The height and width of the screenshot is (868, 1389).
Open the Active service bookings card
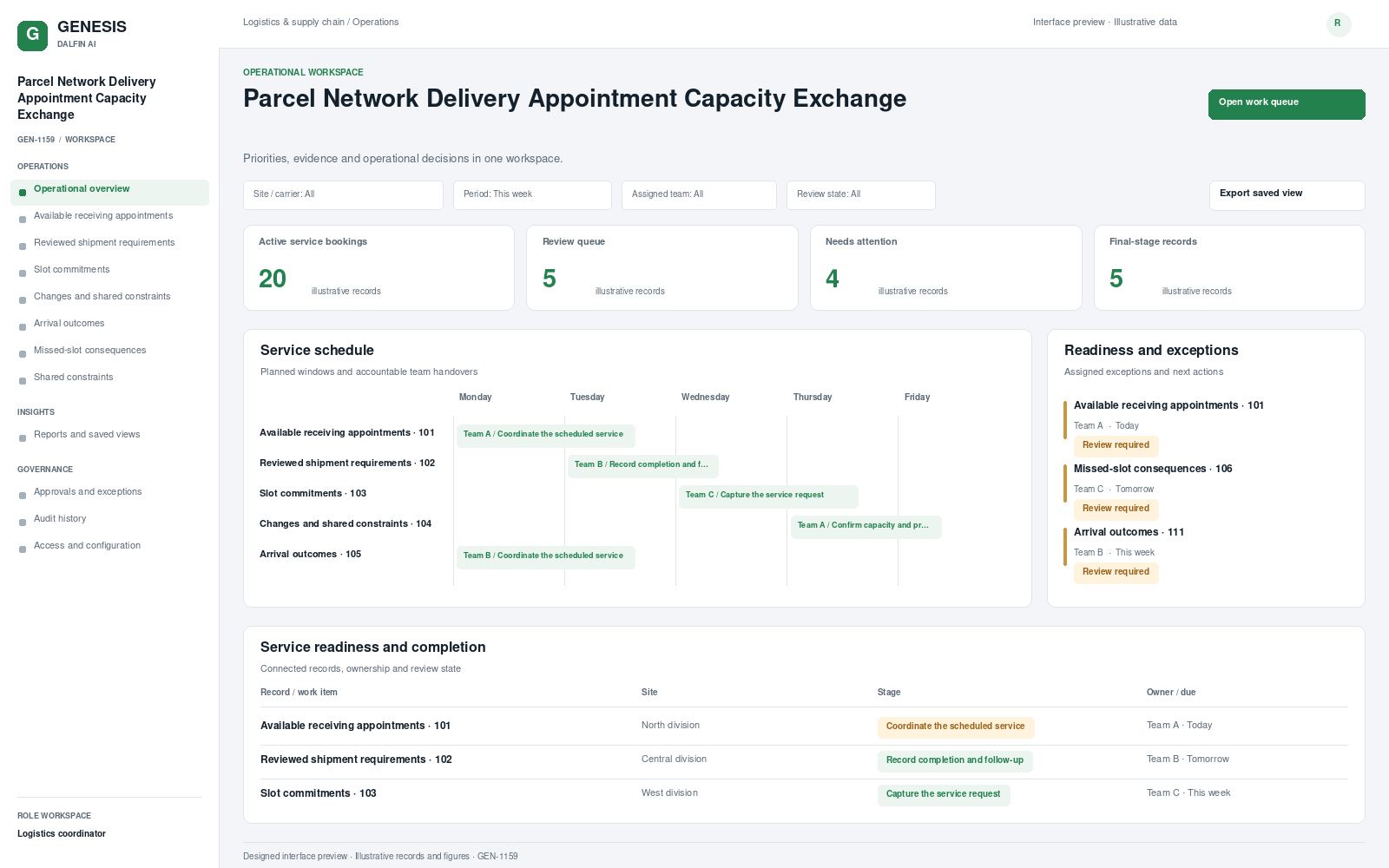point(379,267)
